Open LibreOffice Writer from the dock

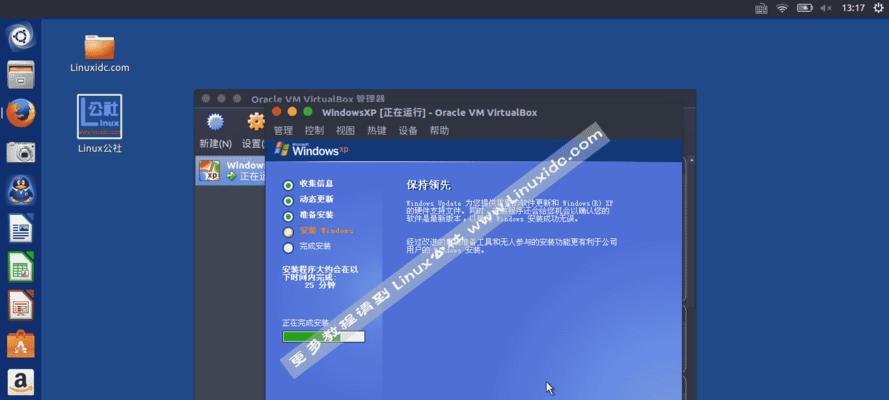click(x=21, y=228)
